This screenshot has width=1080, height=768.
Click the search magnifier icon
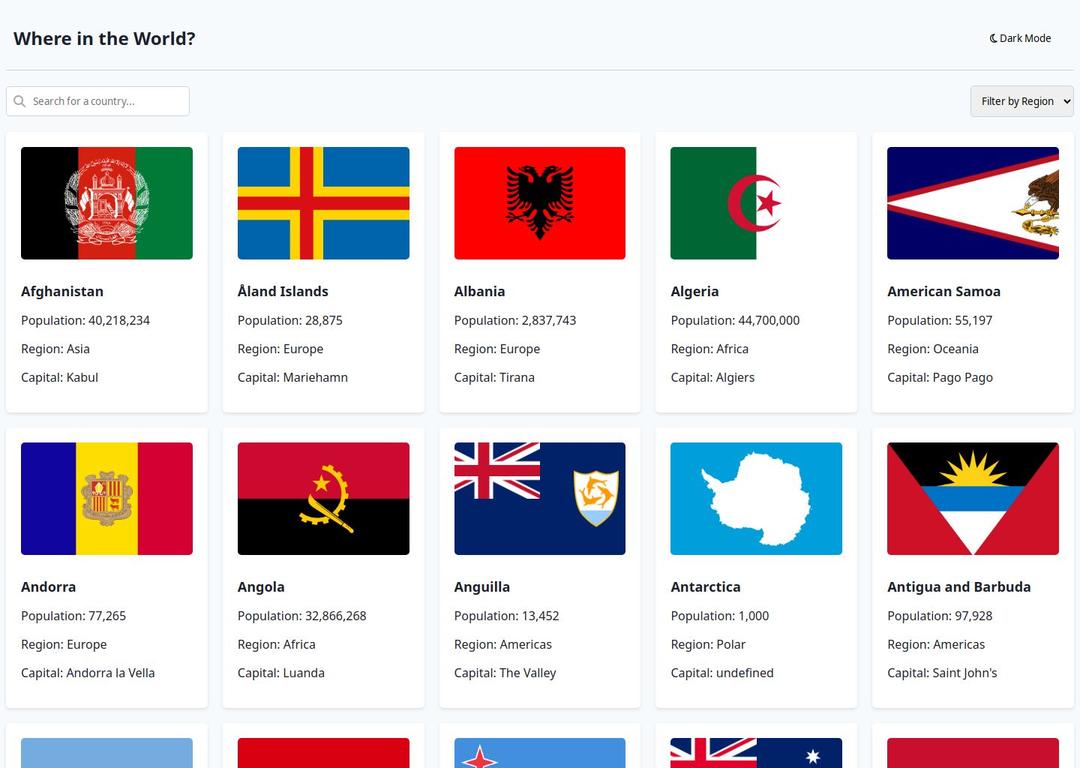(20, 101)
